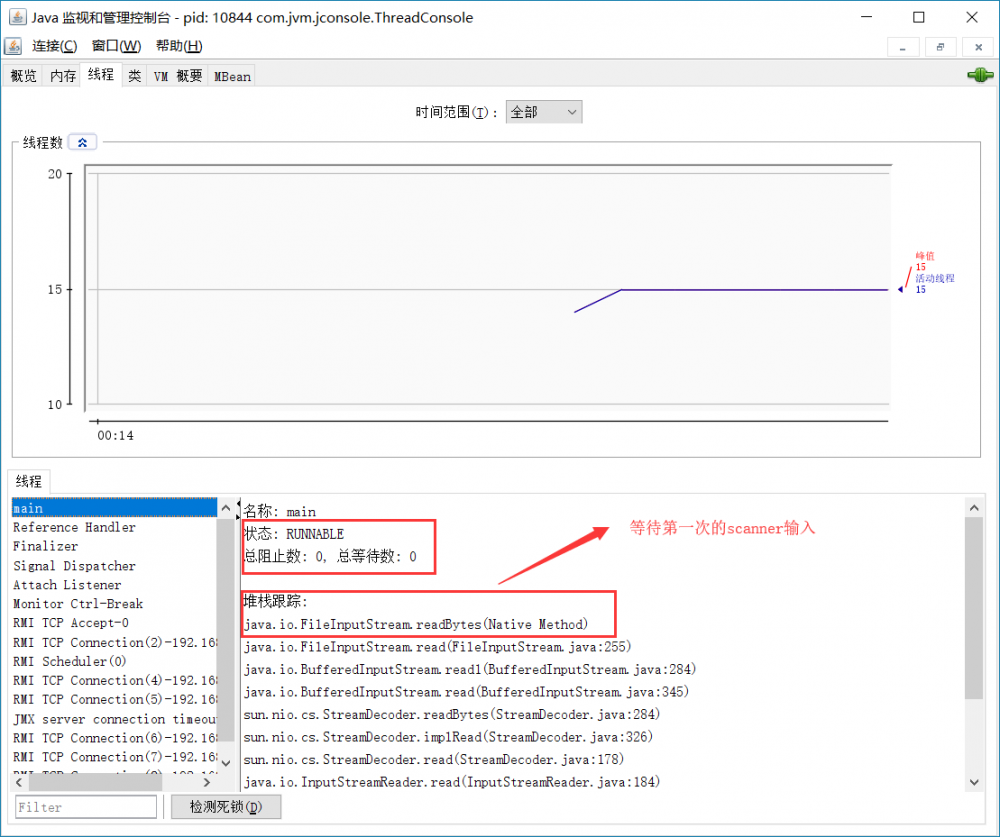Open the 帮助(H) menu
This screenshot has height=837, width=1000.
[176, 46]
